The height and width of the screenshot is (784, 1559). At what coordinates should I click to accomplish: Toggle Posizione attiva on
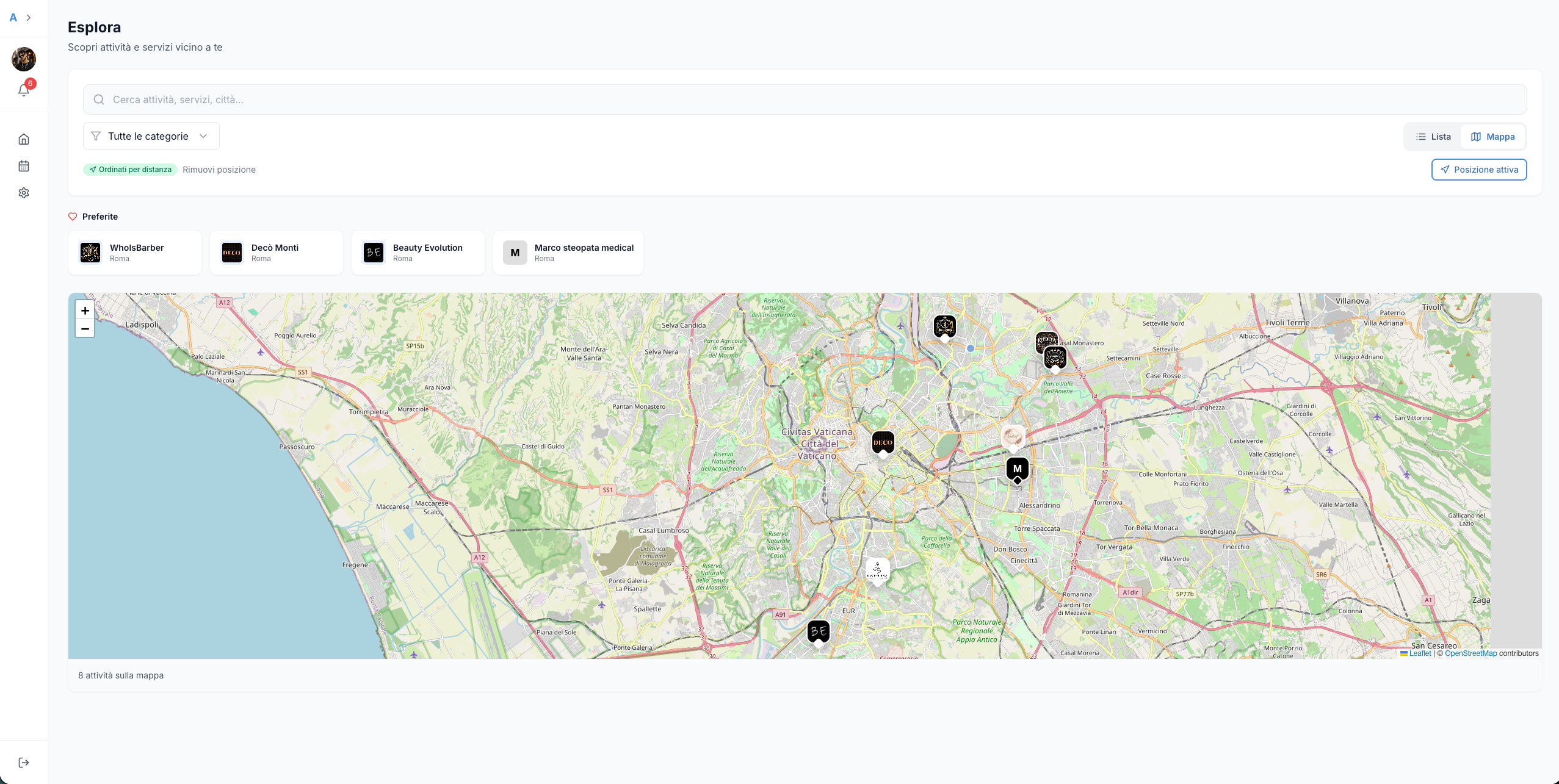coord(1478,169)
